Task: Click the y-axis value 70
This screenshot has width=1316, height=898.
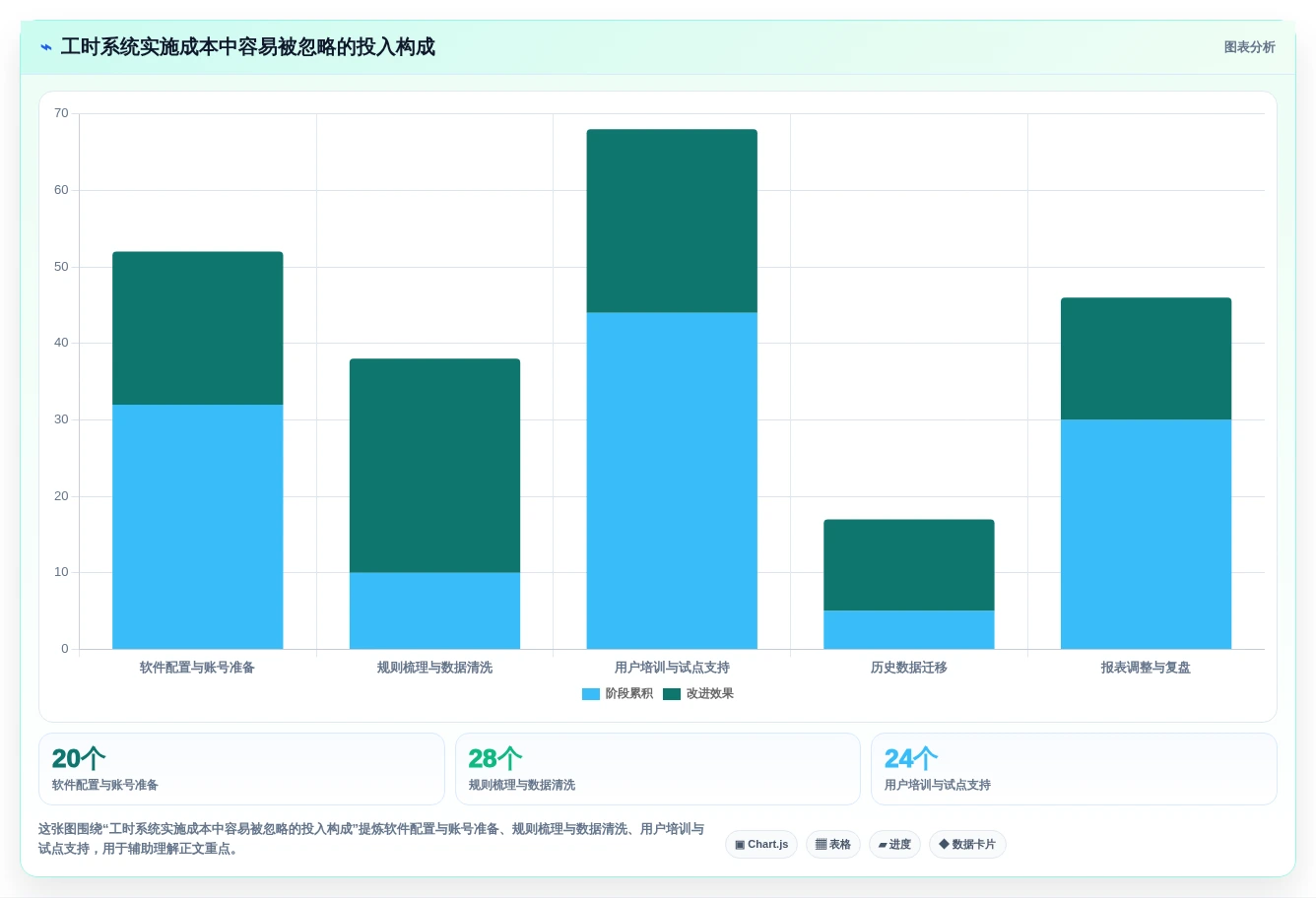Action: [x=61, y=113]
